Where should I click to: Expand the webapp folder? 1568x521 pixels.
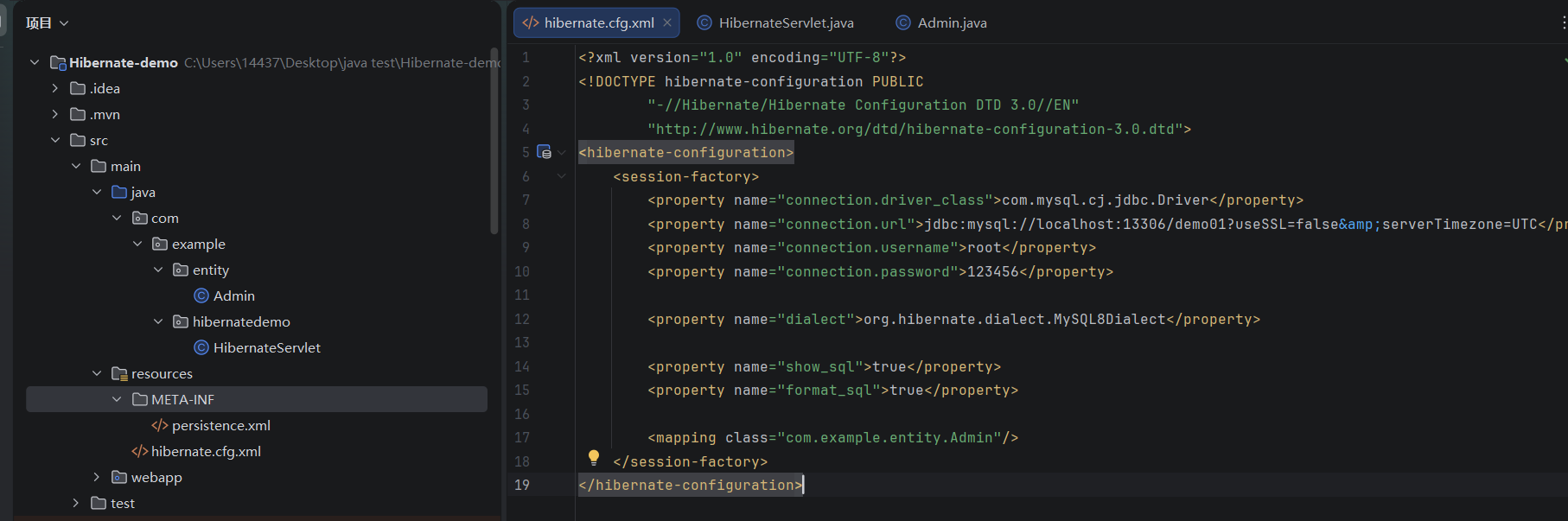point(97,477)
